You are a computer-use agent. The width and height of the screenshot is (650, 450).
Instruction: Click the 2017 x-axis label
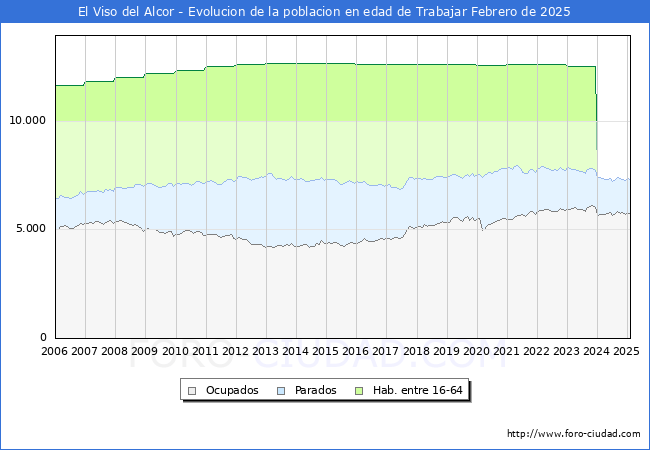pos(386,351)
